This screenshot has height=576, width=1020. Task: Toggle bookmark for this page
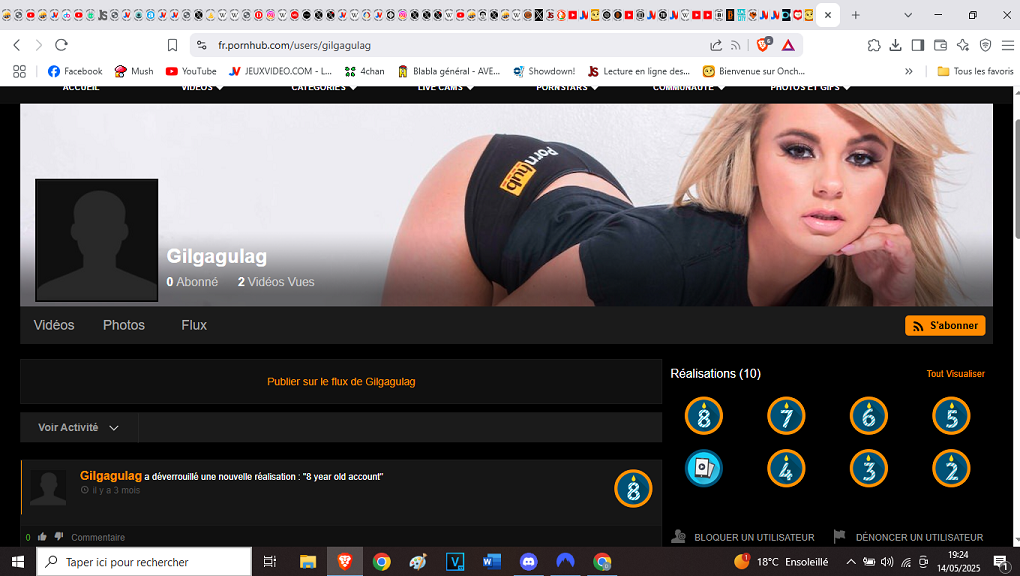coord(172,45)
